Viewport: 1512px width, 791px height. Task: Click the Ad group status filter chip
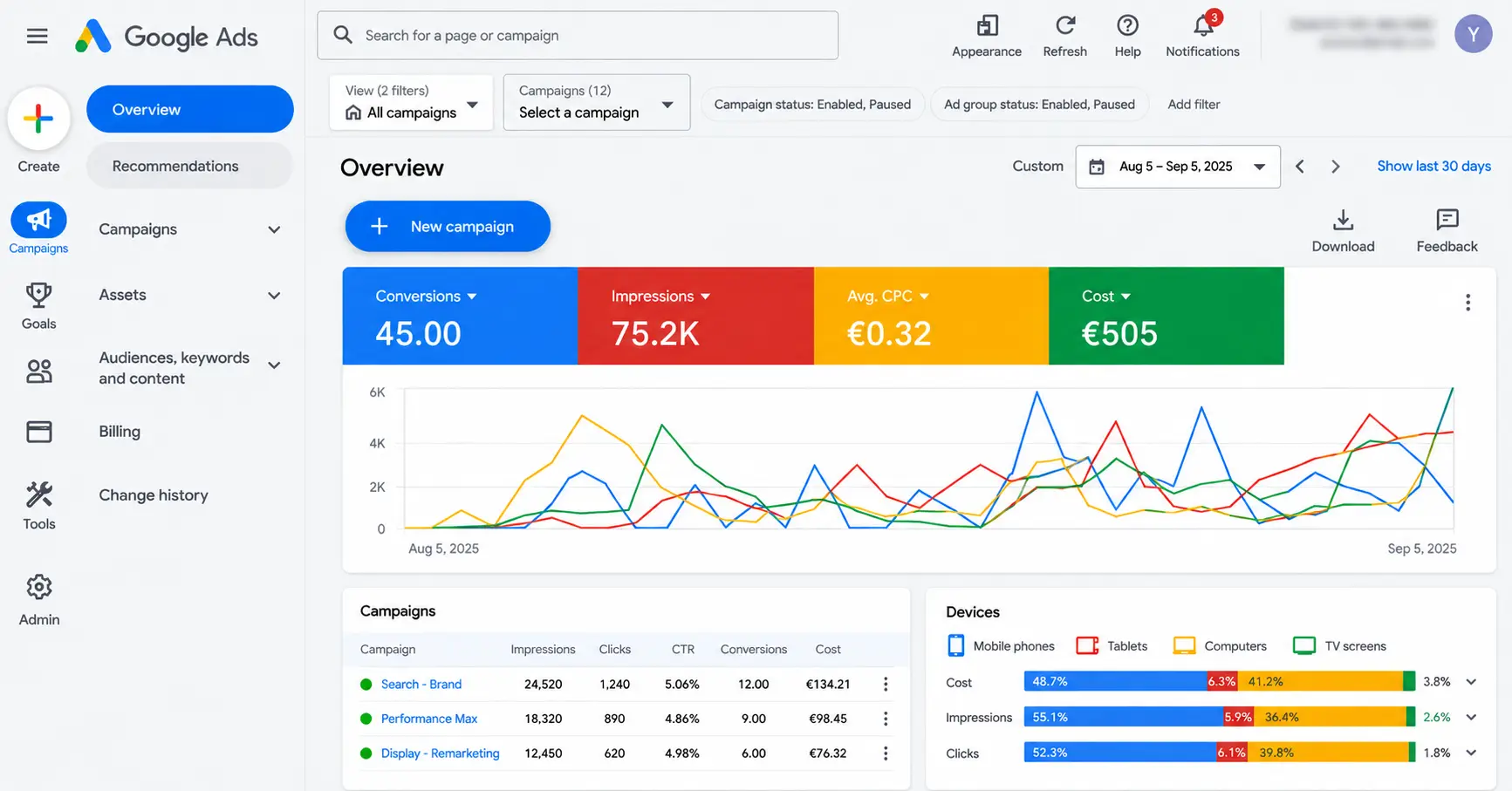1039,105
